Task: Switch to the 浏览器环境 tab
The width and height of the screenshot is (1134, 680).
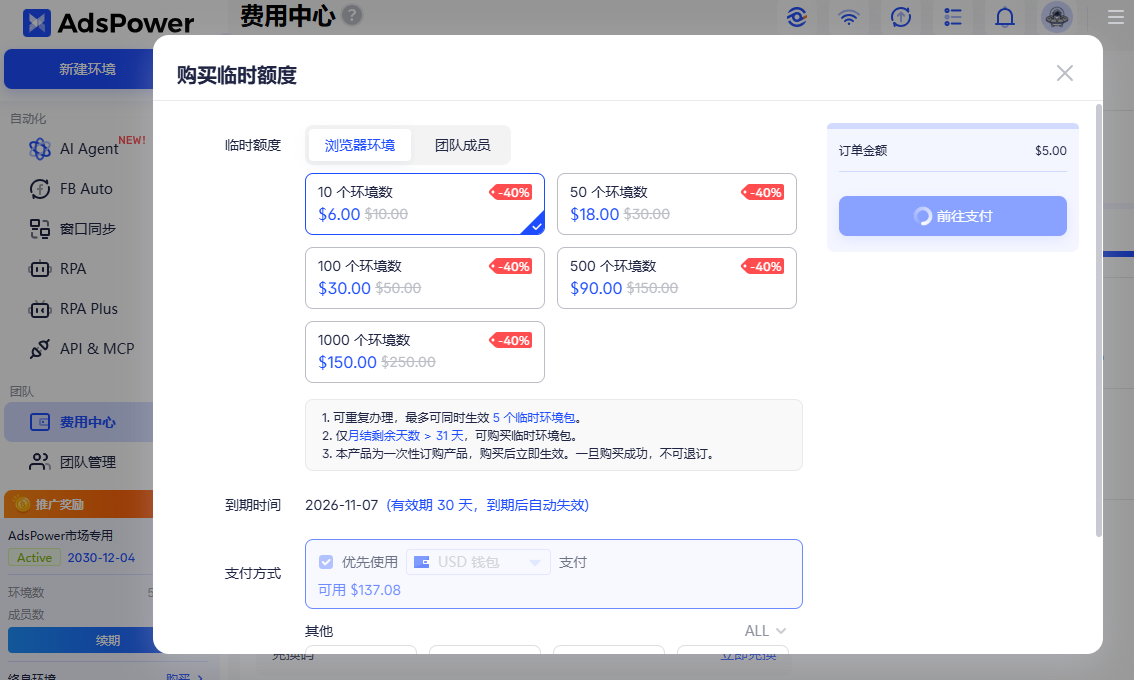Action: 360,145
